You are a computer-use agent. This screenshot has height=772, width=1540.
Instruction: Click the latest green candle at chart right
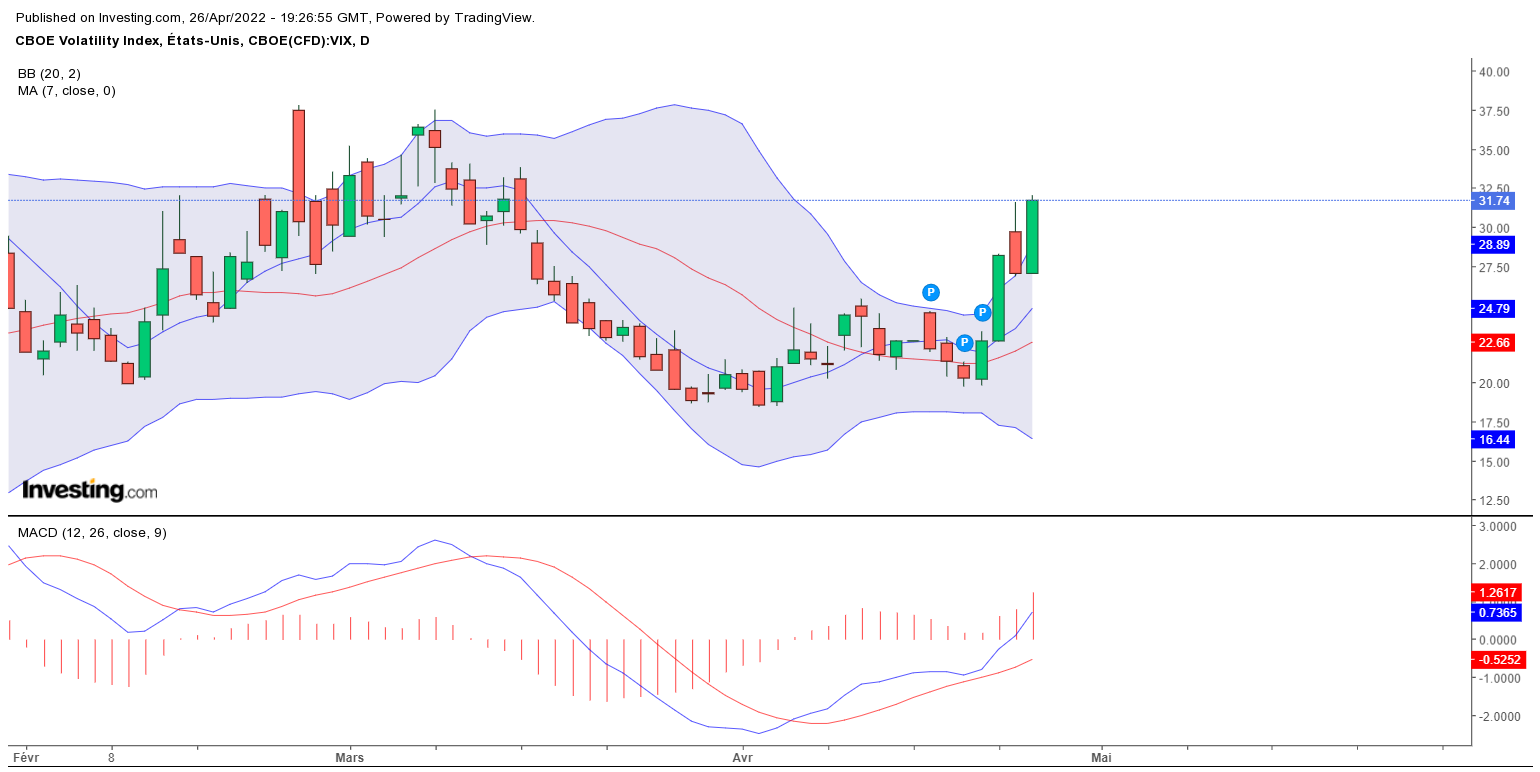coord(1032,236)
